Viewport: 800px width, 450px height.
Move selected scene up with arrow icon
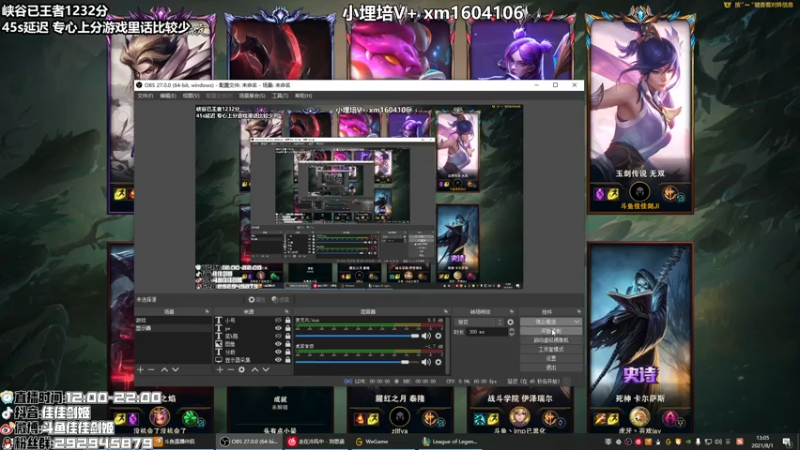point(164,369)
